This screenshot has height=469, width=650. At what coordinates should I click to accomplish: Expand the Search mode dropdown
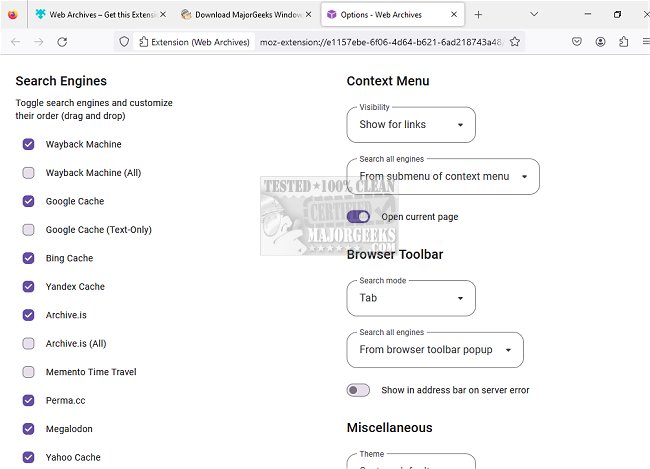tap(411, 298)
